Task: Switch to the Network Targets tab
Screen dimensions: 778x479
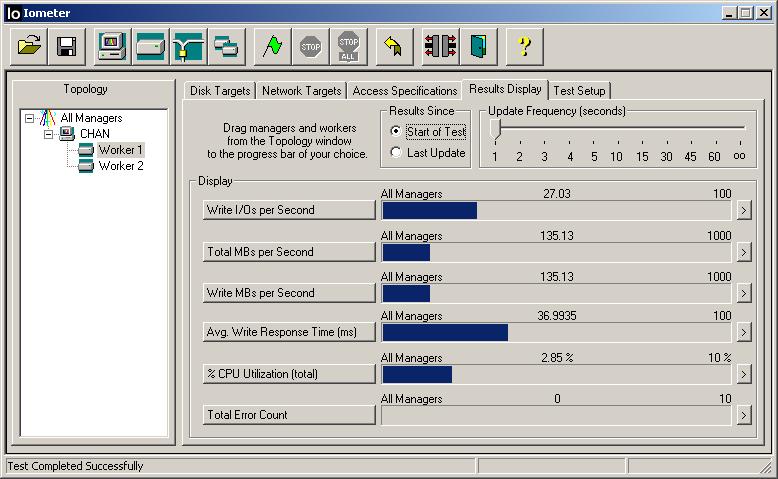Action: tap(302, 91)
